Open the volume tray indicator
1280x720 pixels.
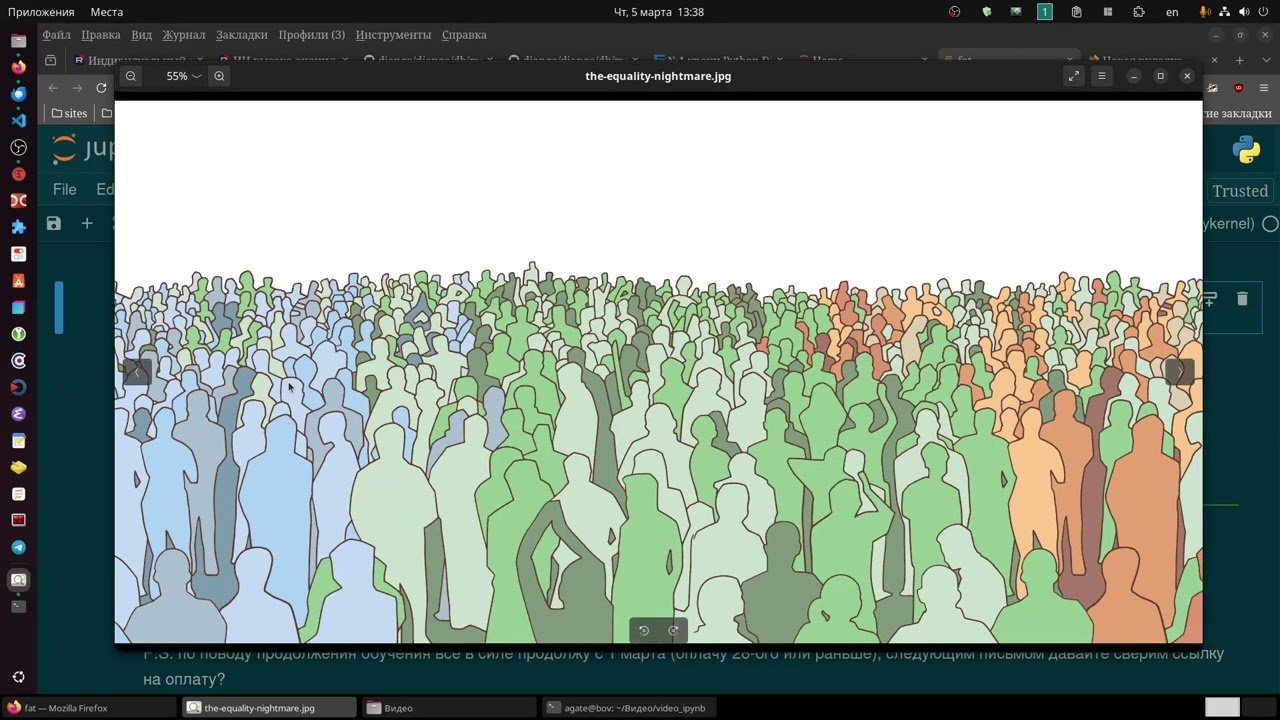point(1245,12)
